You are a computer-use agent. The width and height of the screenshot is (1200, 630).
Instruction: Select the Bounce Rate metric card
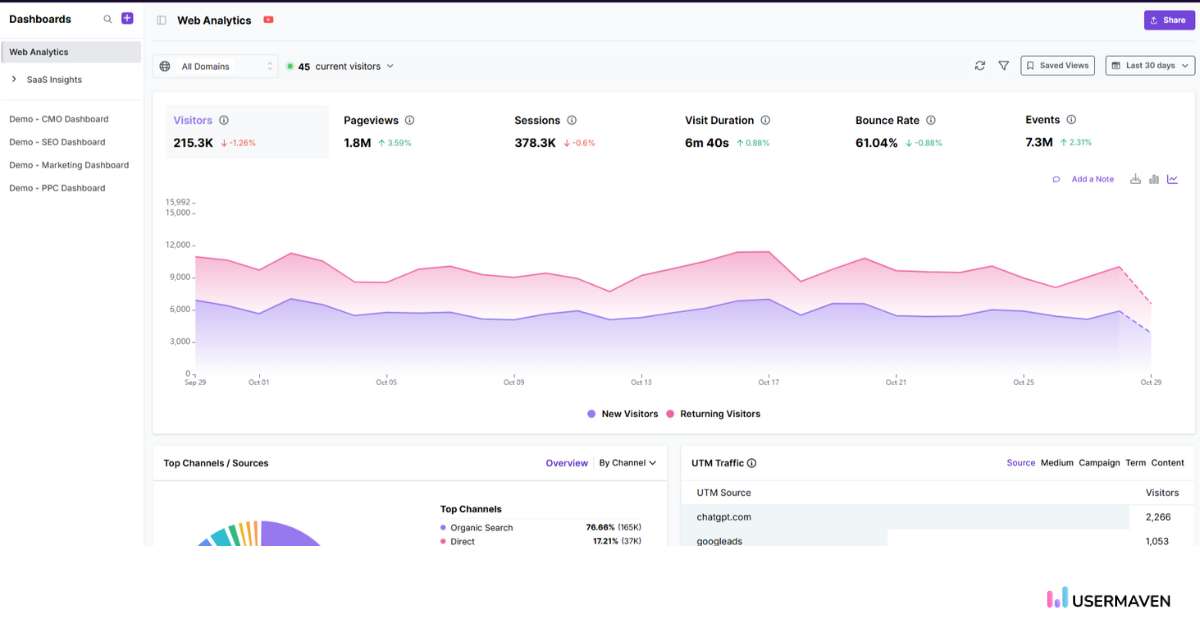895,131
